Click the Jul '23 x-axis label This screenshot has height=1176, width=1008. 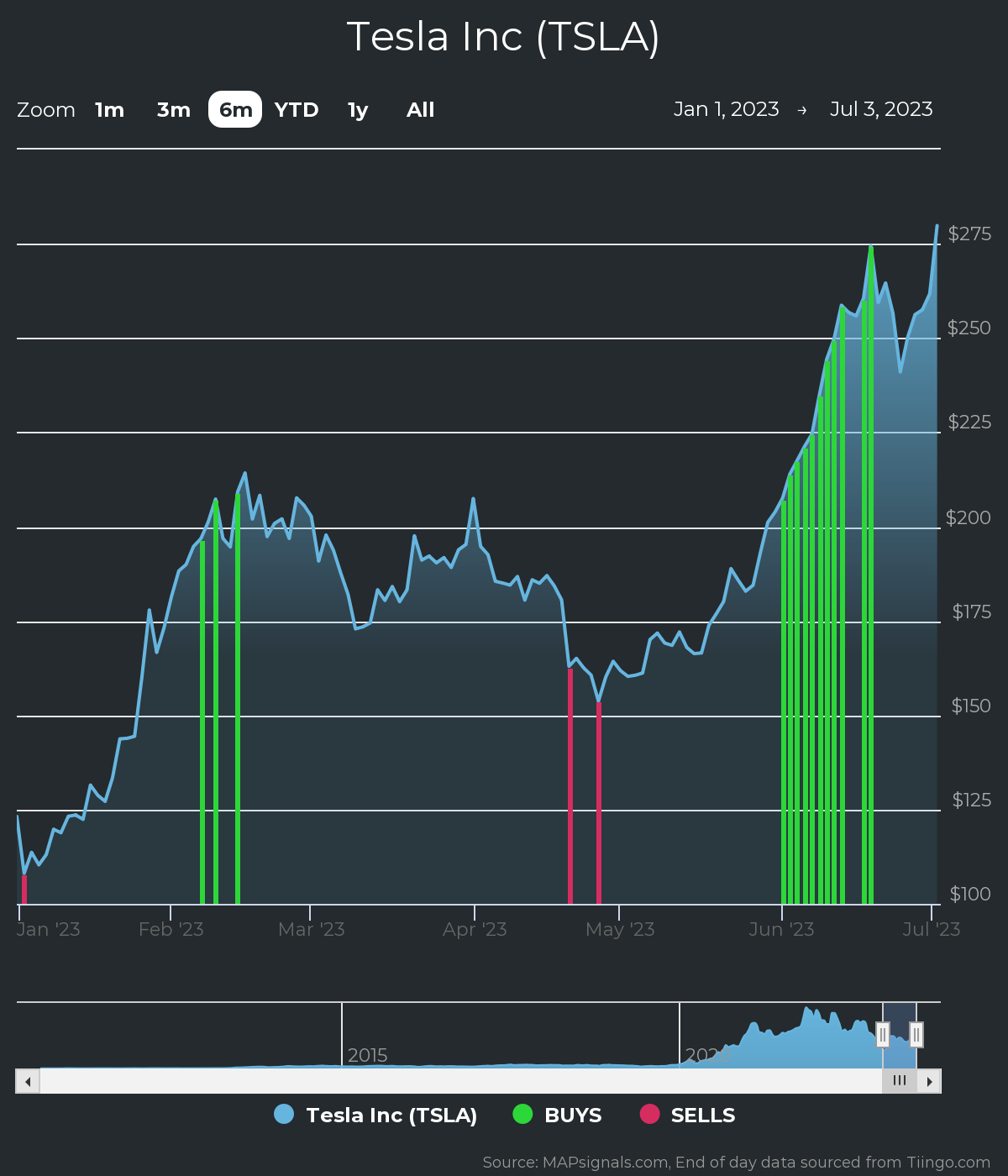coord(932,929)
